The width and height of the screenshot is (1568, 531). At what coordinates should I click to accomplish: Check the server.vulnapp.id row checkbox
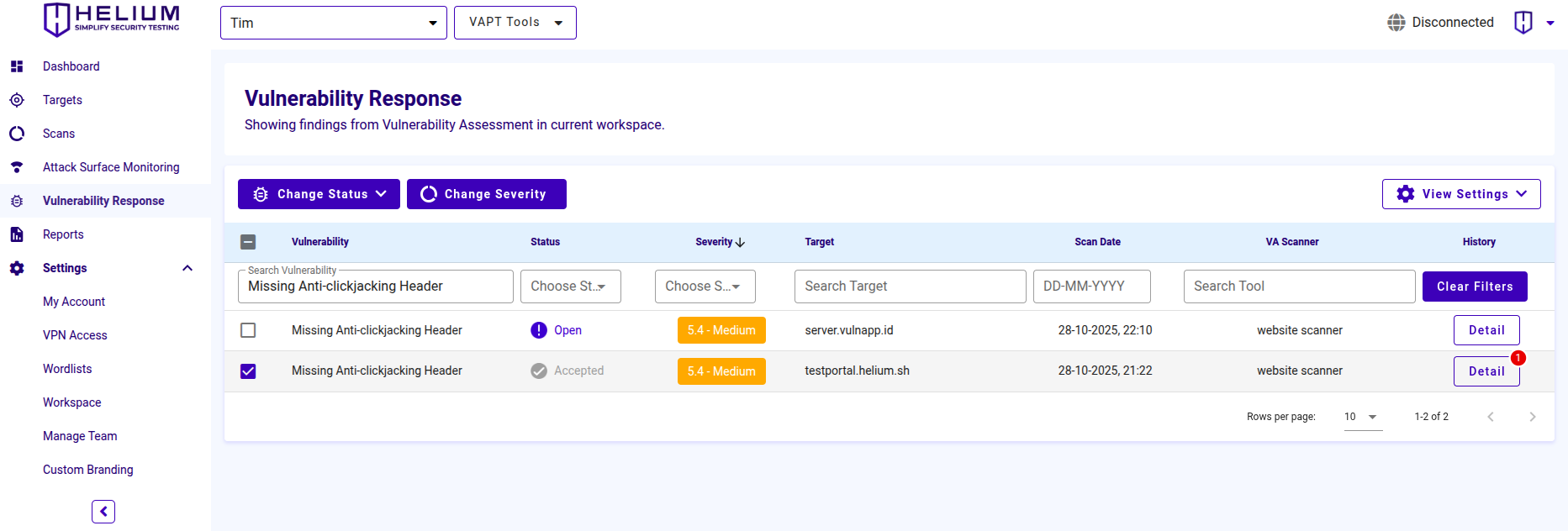[248, 330]
